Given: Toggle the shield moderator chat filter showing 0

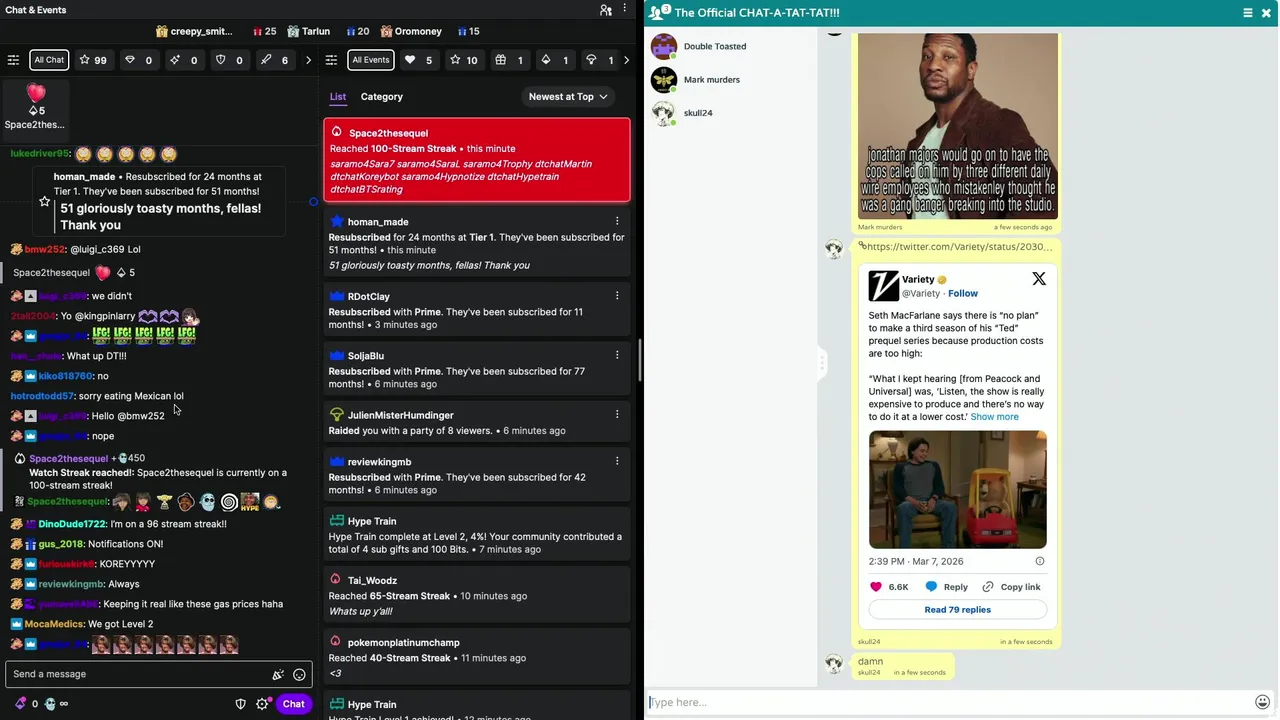Looking at the screenshot, I should pos(229,60).
